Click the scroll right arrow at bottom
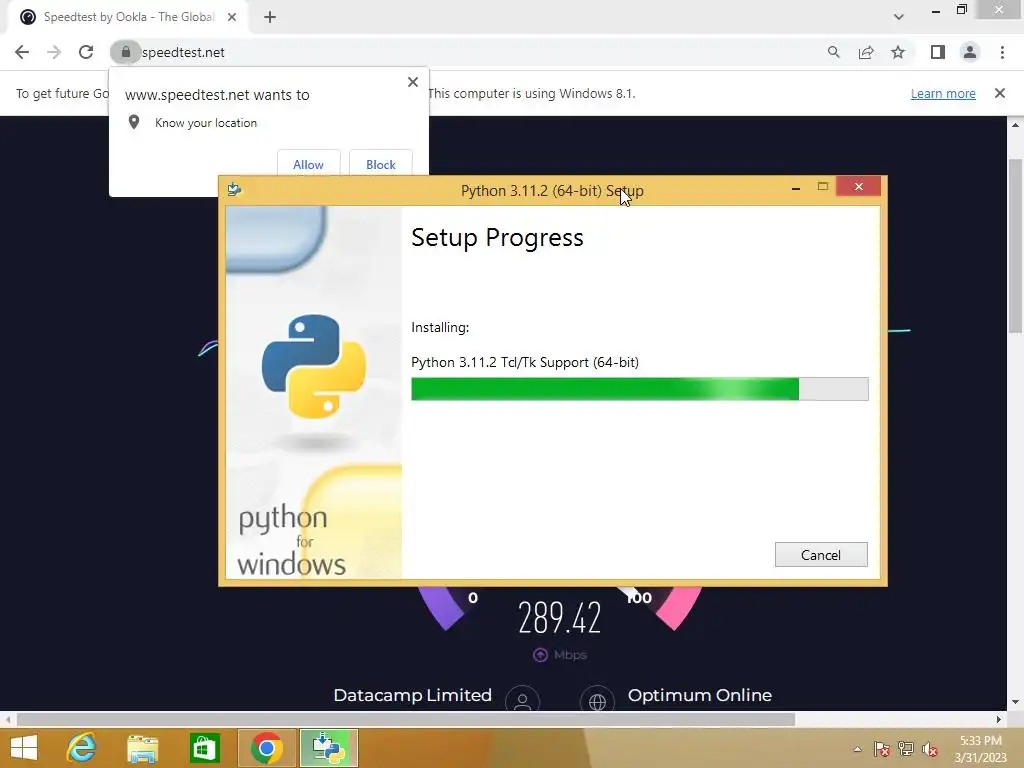Image resolution: width=1024 pixels, height=768 pixels. pos(999,720)
